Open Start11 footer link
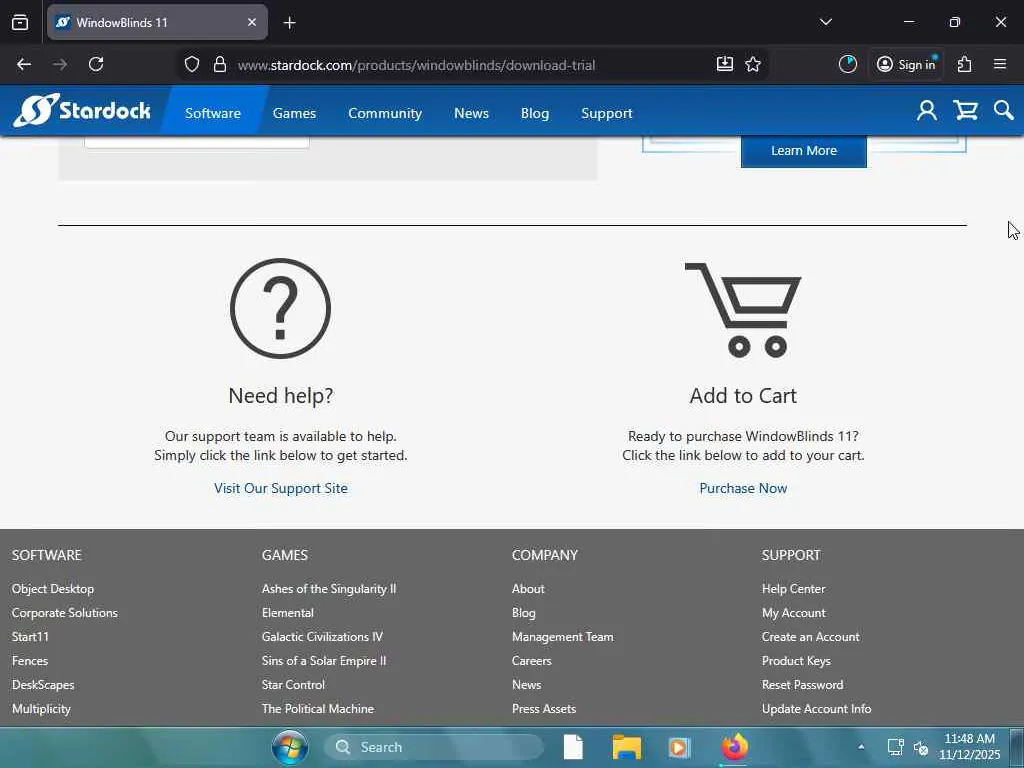This screenshot has height=768, width=1024. click(x=30, y=637)
